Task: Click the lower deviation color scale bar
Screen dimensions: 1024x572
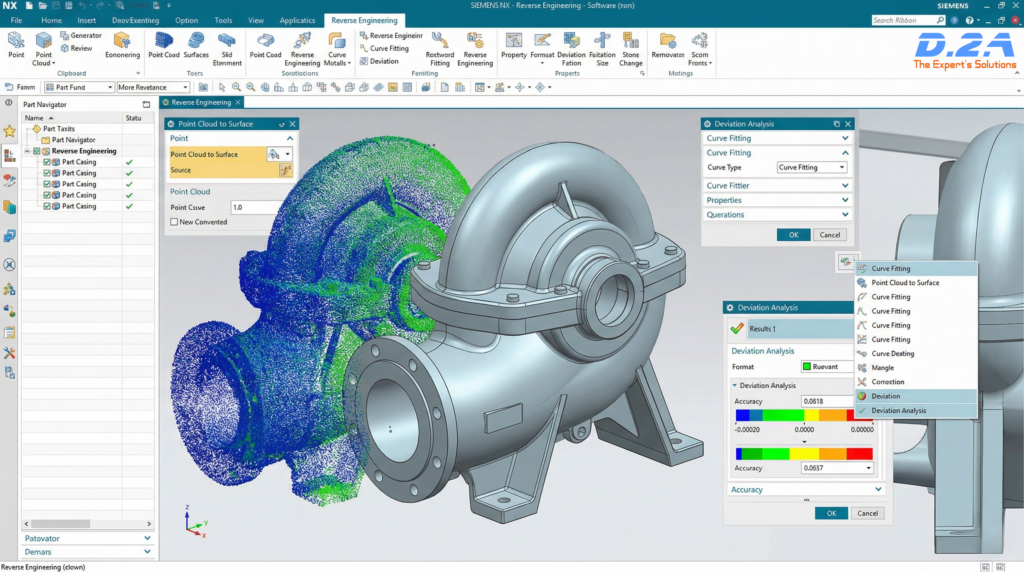Action: [x=804, y=454]
